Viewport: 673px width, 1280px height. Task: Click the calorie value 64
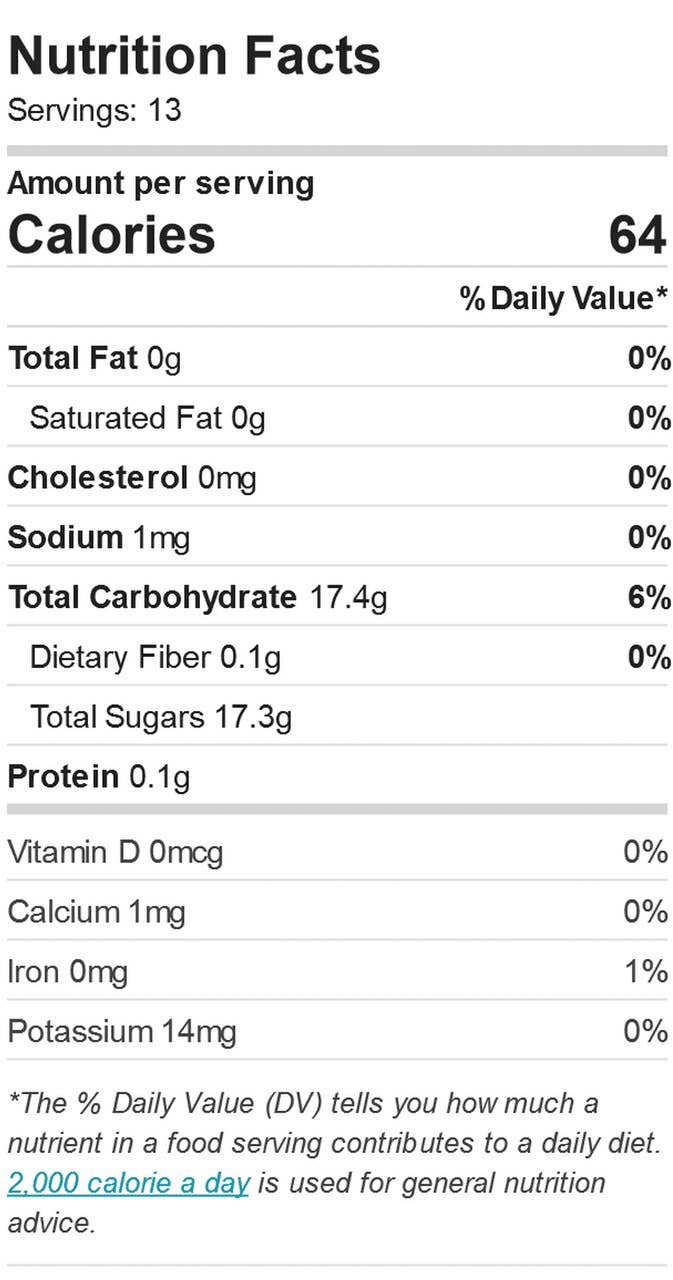[x=637, y=235]
